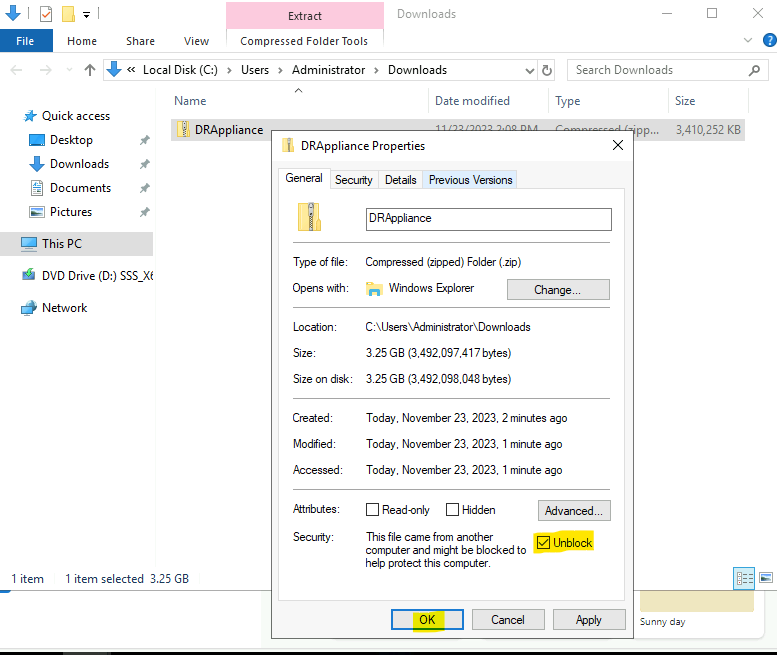This screenshot has width=777, height=655.
Task: Open Desktop in the navigation pane
Action: [x=71, y=140]
